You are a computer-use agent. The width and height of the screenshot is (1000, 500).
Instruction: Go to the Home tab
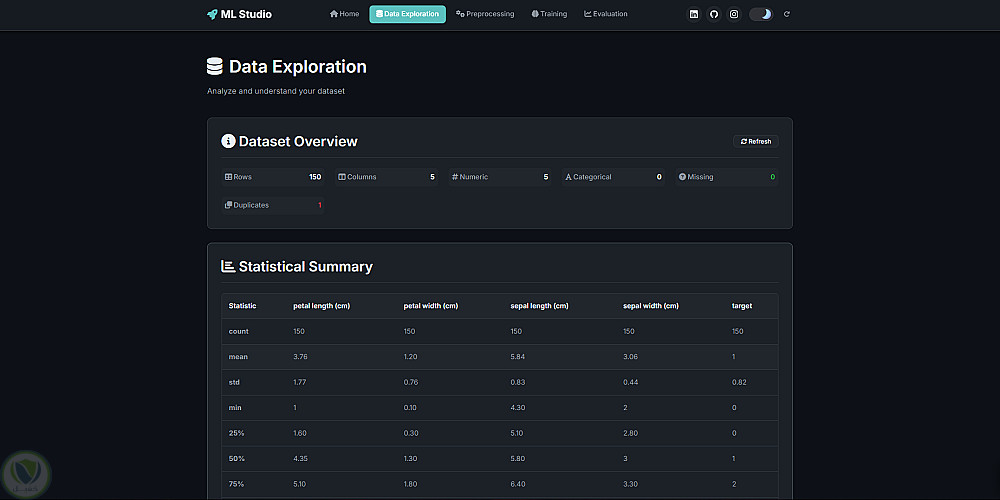click(x=344, y=14)
